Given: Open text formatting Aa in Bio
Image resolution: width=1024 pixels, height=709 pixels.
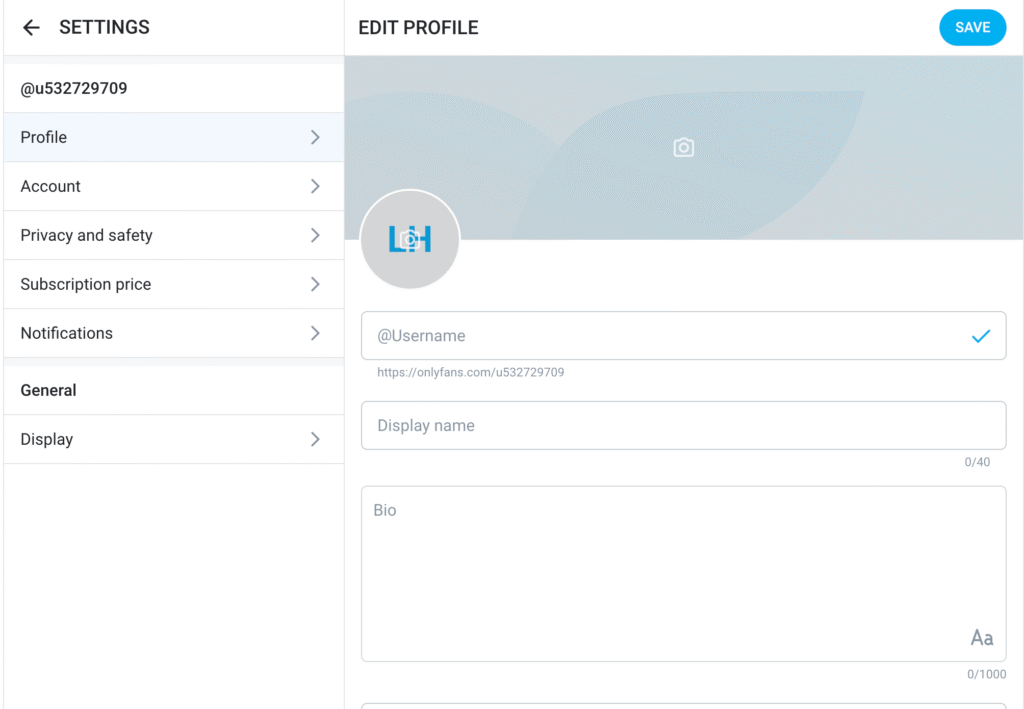Looking at the screenshot, I should click(981, 638).
